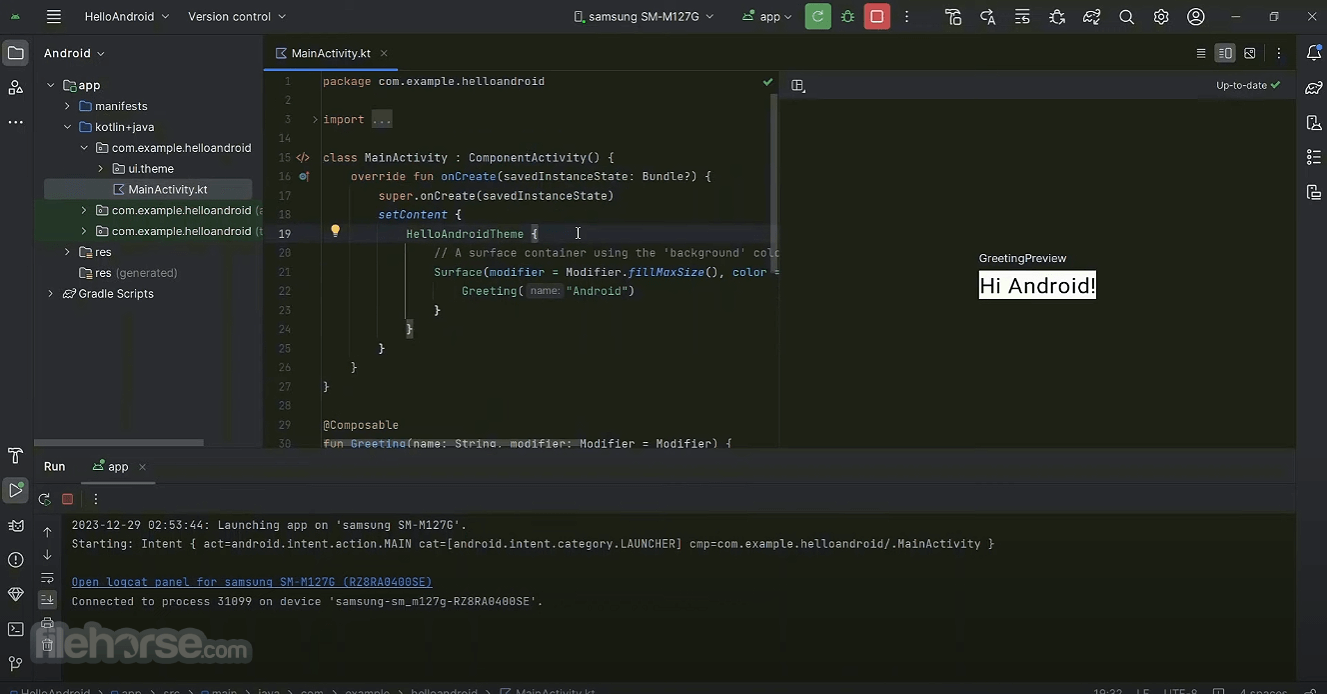This screenshot has height=694, width=1327.
Task: Toggle soft-wrap in Run console
Action: click(47, 578)
